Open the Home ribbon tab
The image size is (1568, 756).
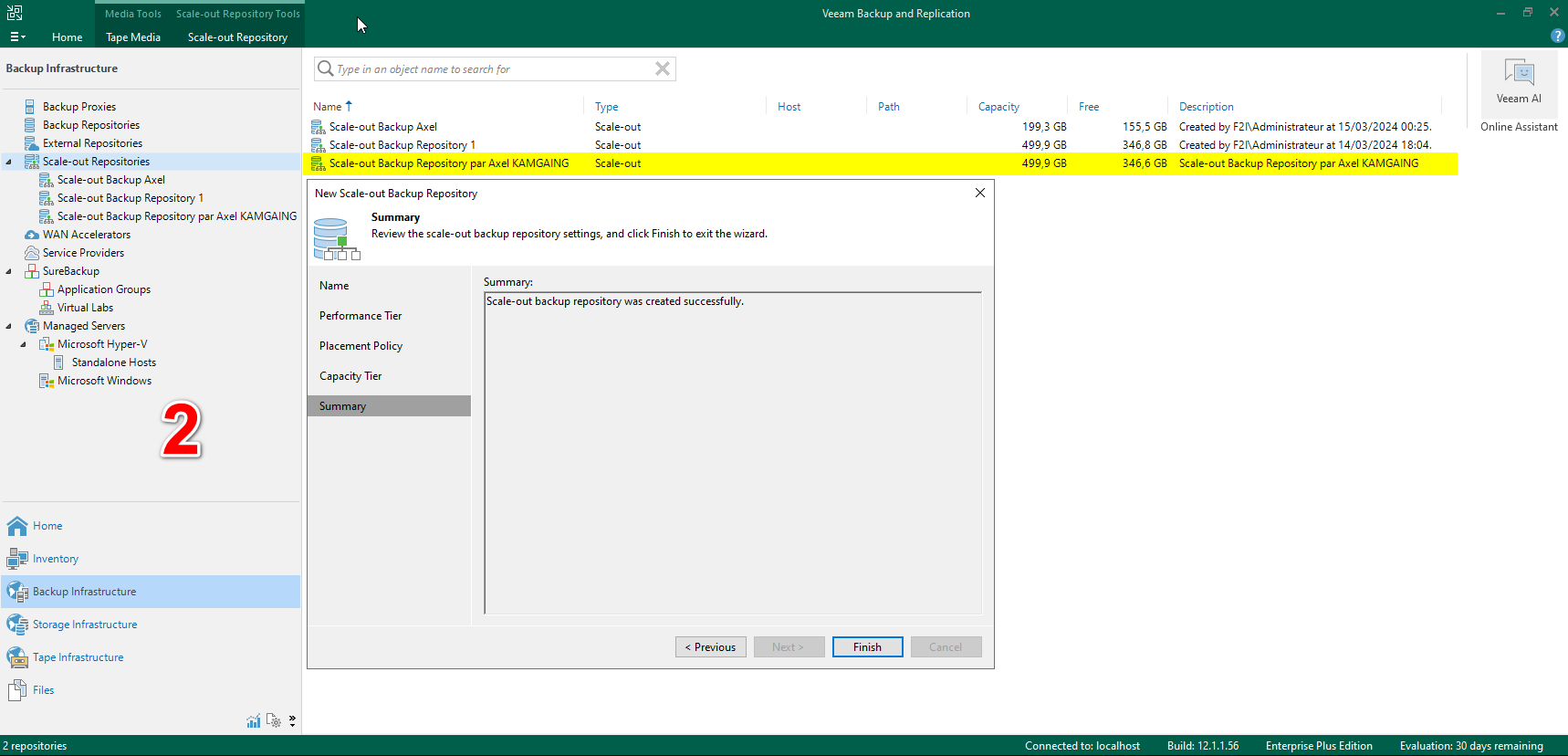[x=67, y=37]
